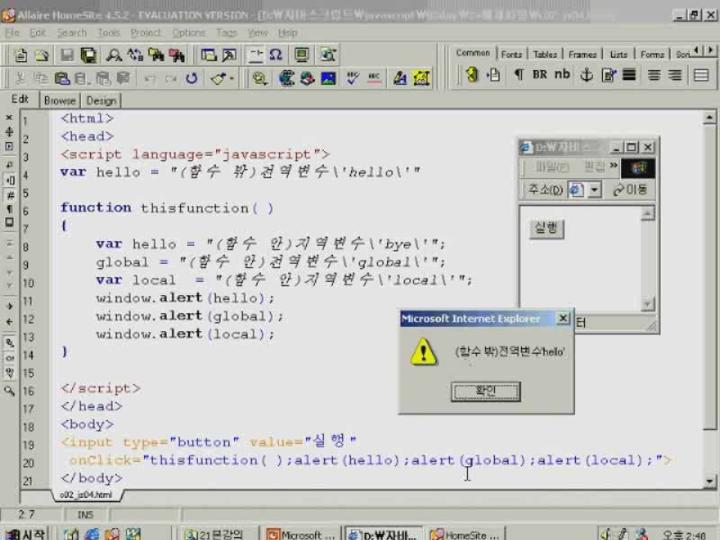Click 확인 button in alert dialog
Viewport: 720px width, 540px height.
pyautogui.click(x=485, y=391)
